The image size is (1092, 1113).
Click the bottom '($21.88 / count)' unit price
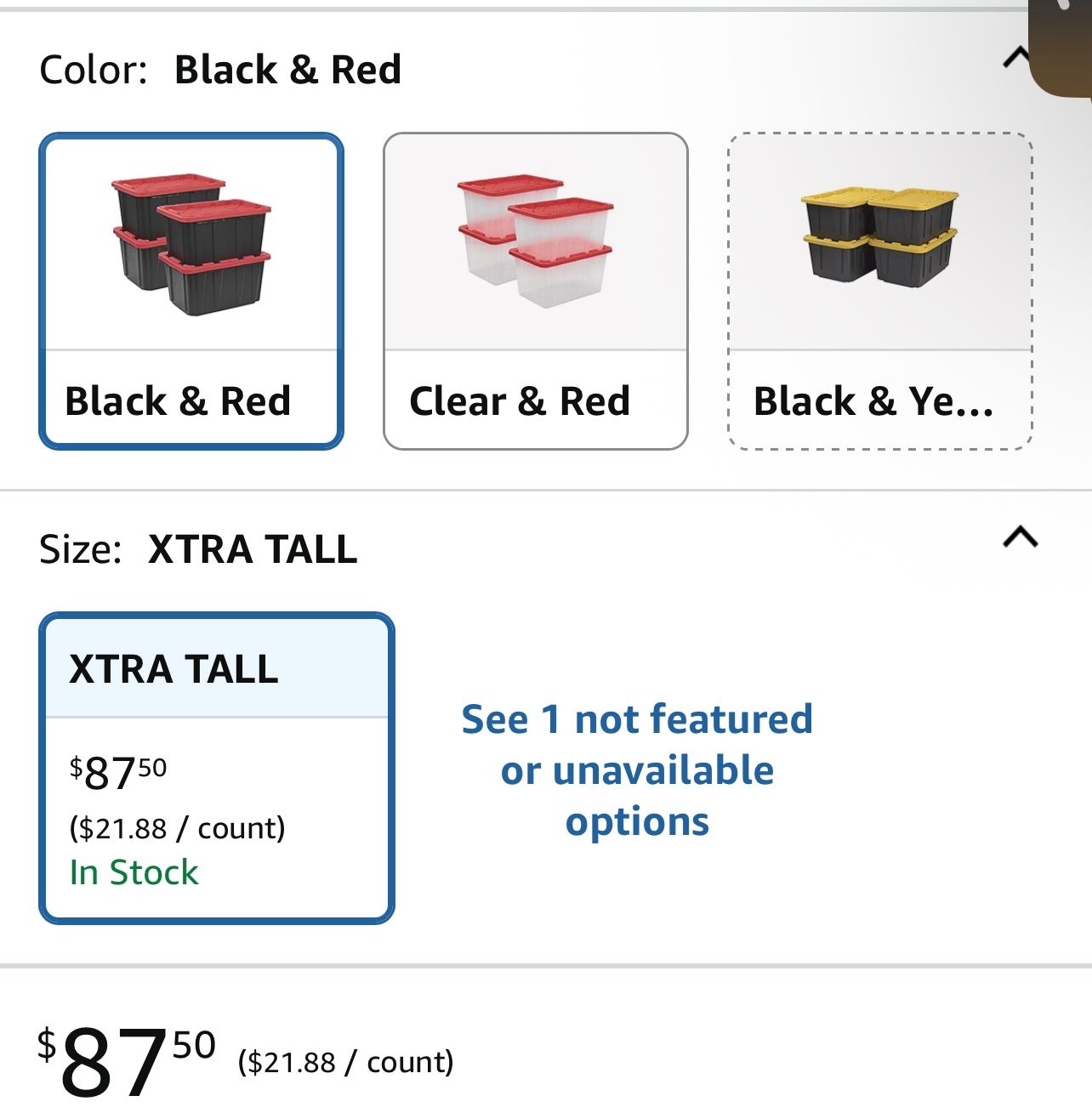tap(345, 1062)
